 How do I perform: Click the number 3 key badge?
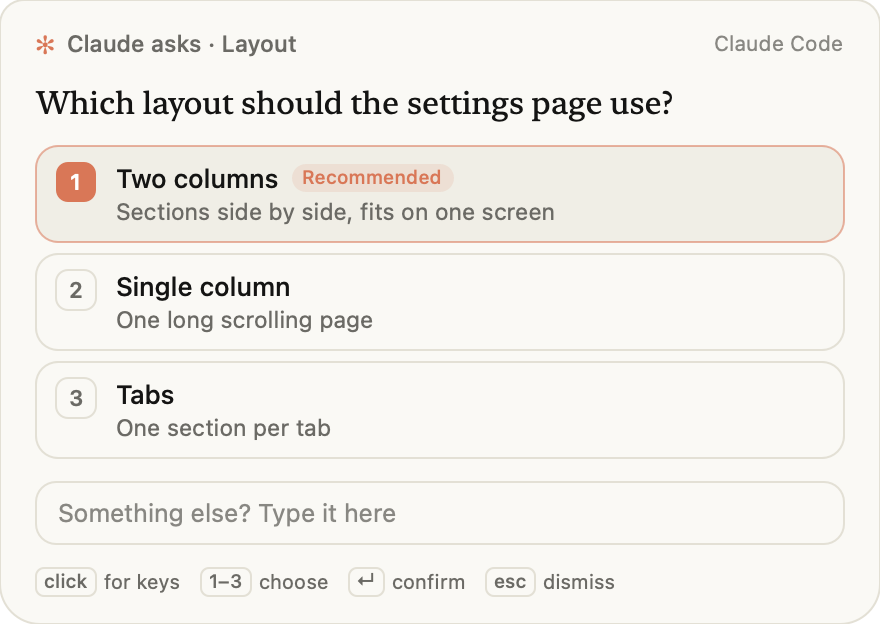pos(76,398)
